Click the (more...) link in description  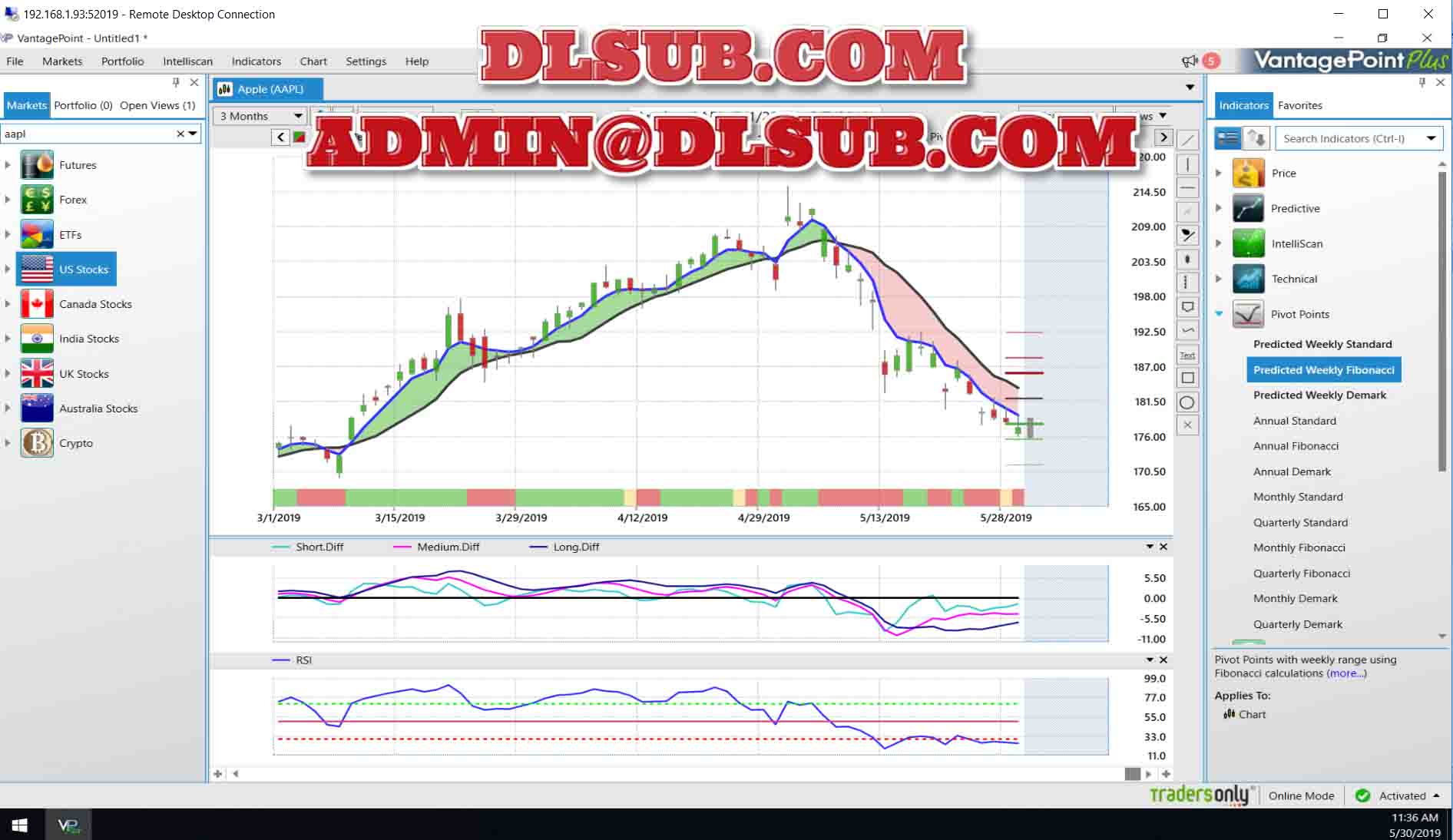[1346, 673]
